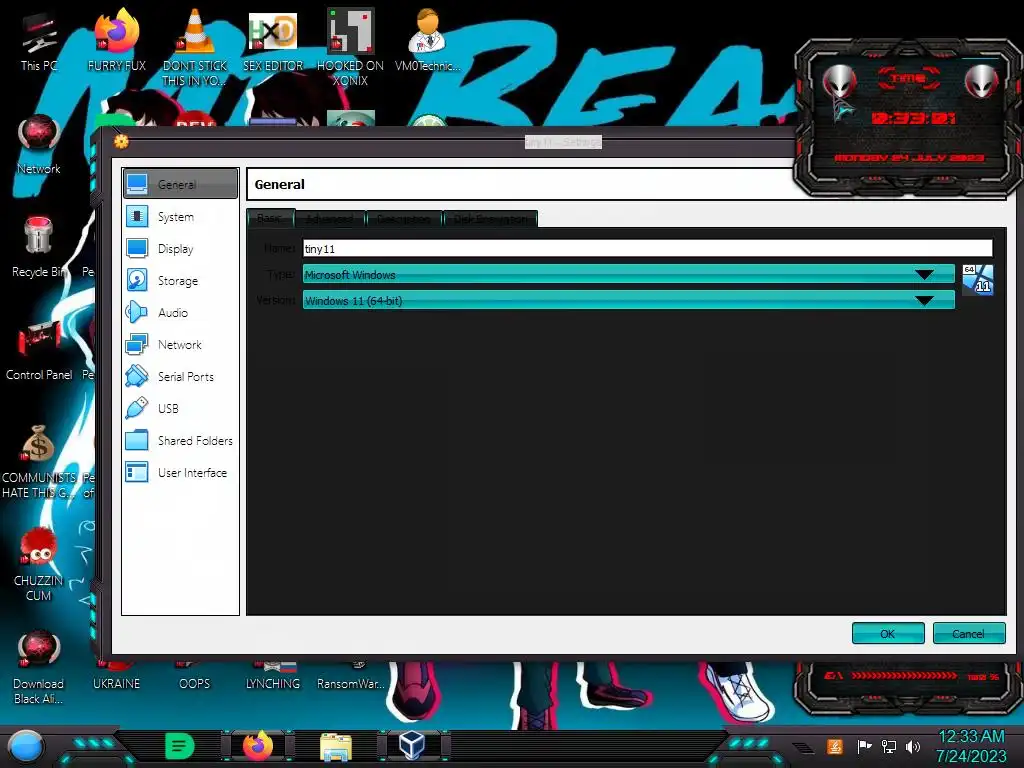1024x768 pixels.
Task: Select the Download Black Ali desktop icon
Action: [x=39, y=668]
